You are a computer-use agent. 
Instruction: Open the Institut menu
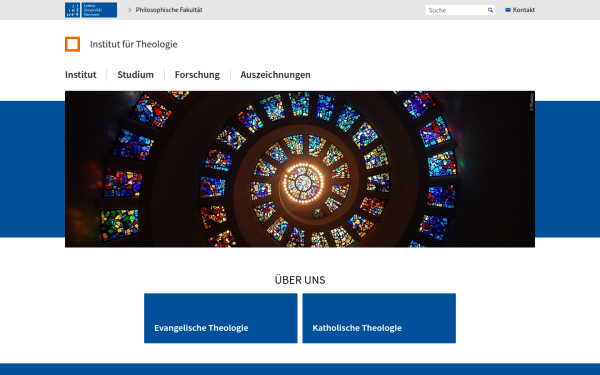(80, 75)
